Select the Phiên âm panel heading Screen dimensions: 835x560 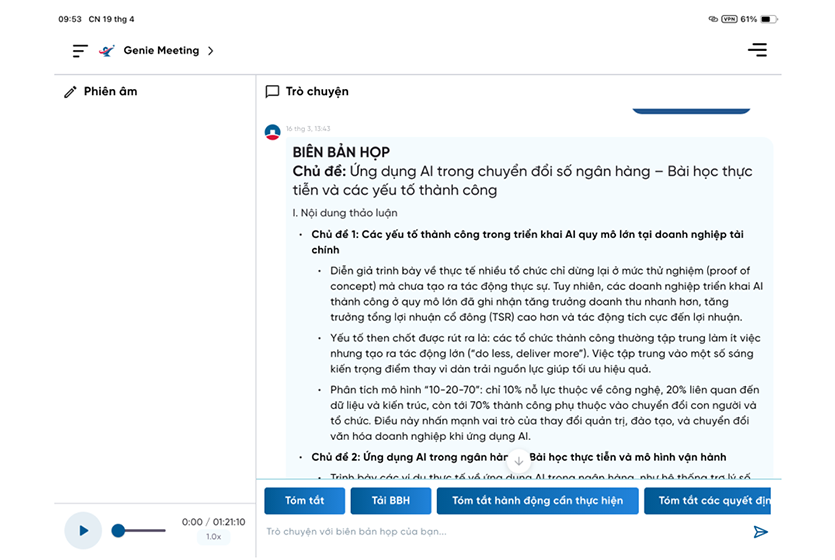click(x=110, y=92)
